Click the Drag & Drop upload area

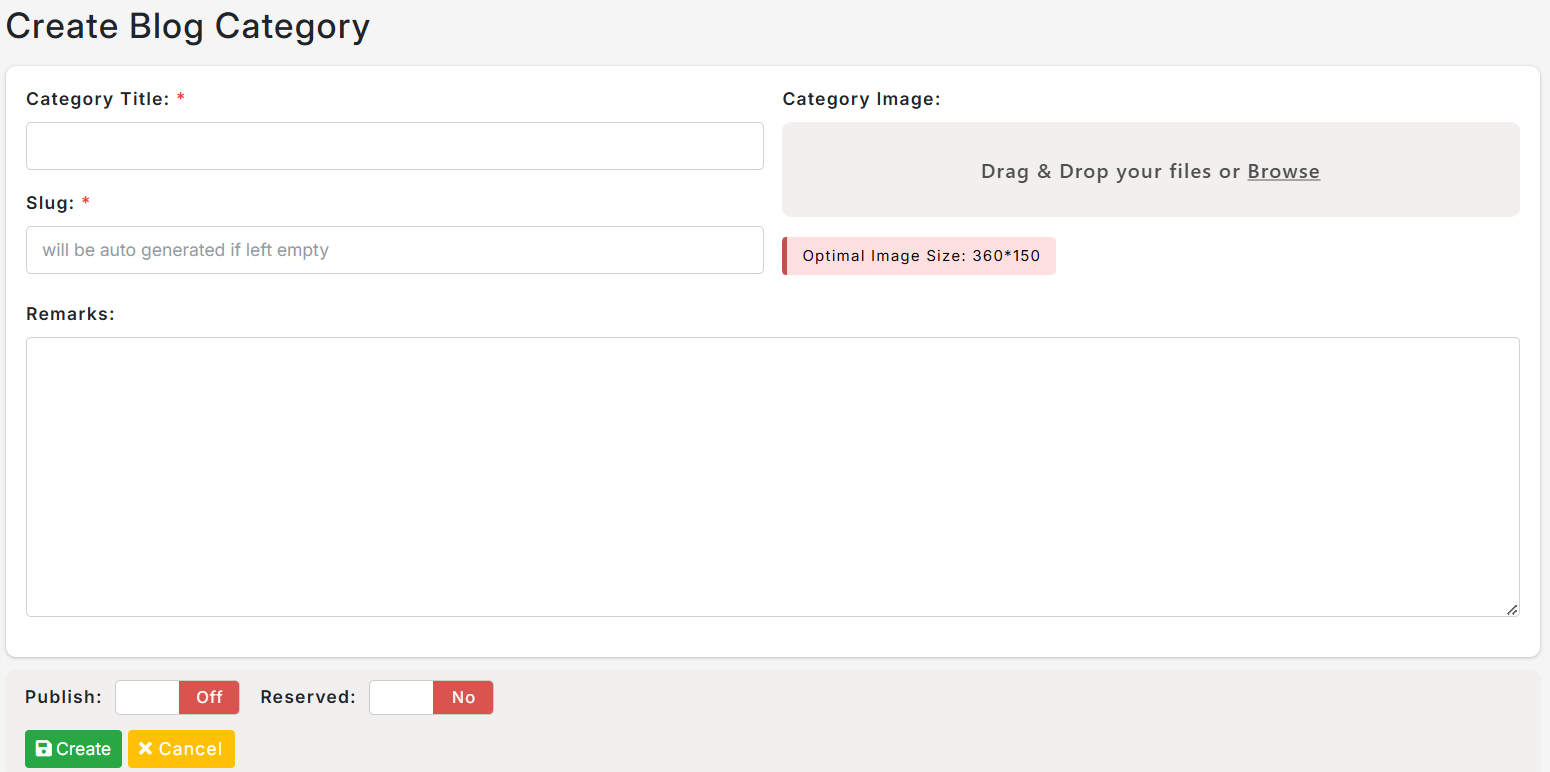[1150, 170]
